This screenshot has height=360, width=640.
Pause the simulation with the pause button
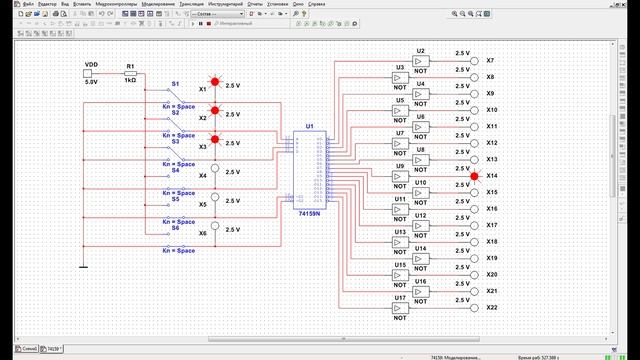(201, 24)
